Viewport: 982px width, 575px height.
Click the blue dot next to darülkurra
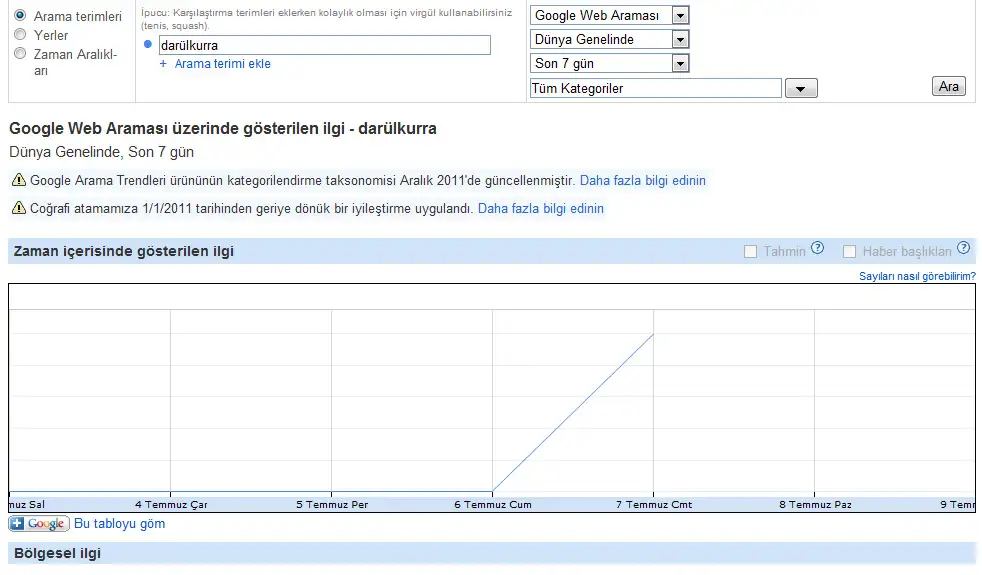148,44
